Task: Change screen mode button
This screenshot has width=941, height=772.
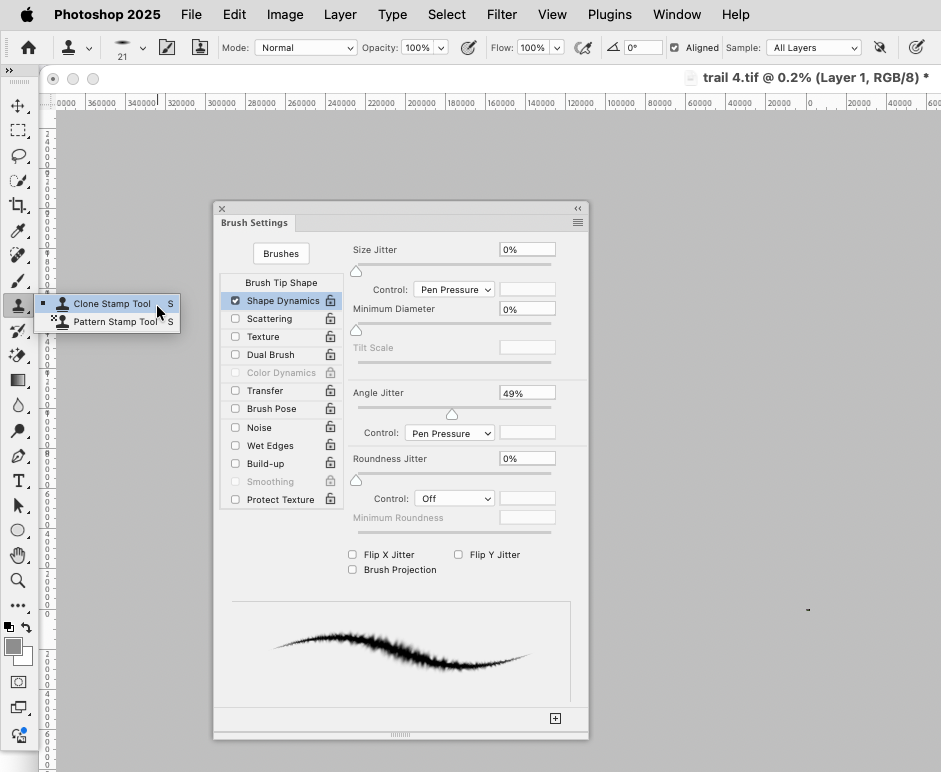Action: [18, 708]
